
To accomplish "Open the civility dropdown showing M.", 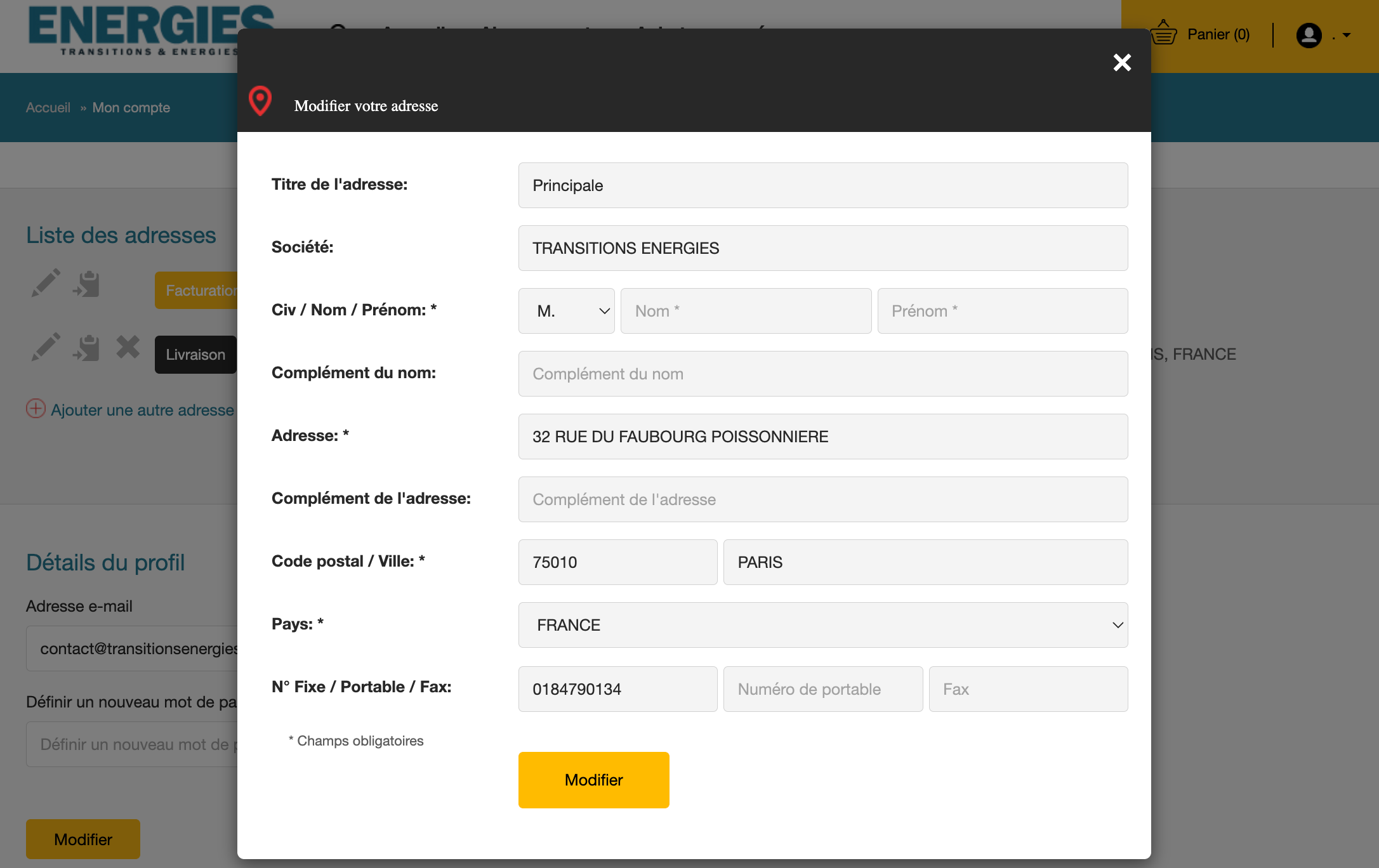I will (x=566, y=311).
